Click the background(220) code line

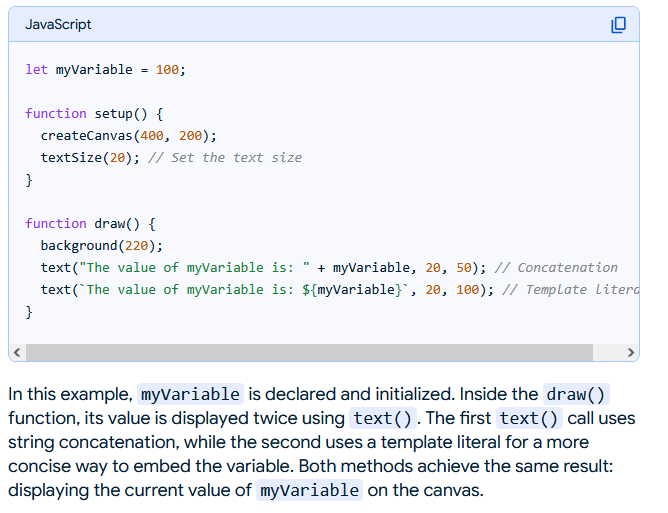(101, 246)
